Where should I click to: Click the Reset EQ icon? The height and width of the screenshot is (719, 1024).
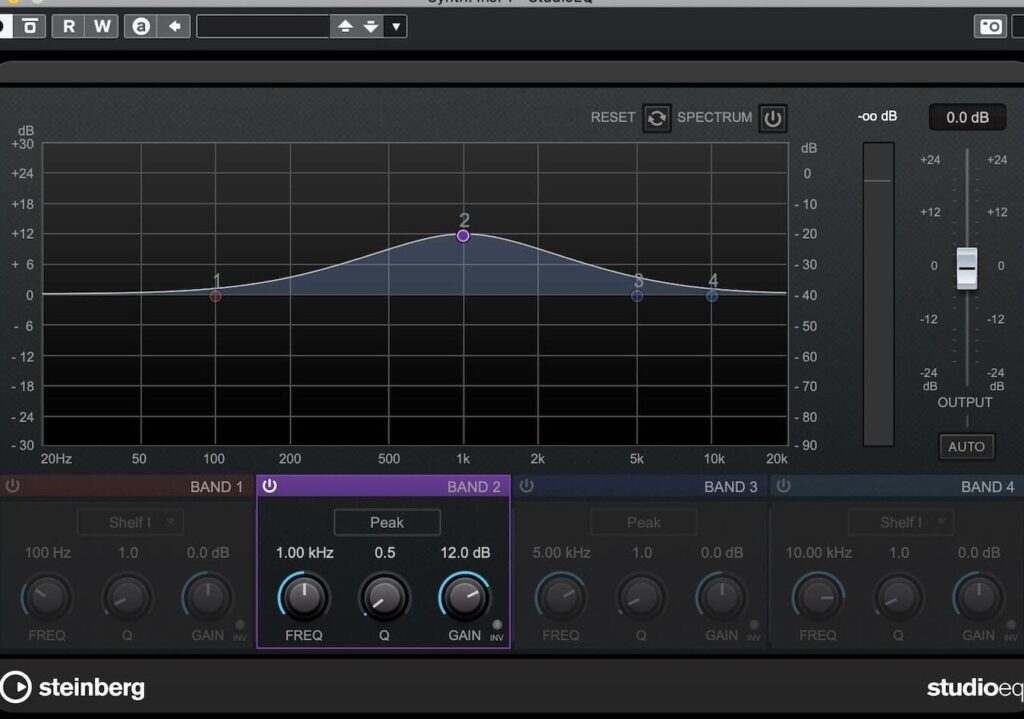pyautogui.click(x=656, y=118)
